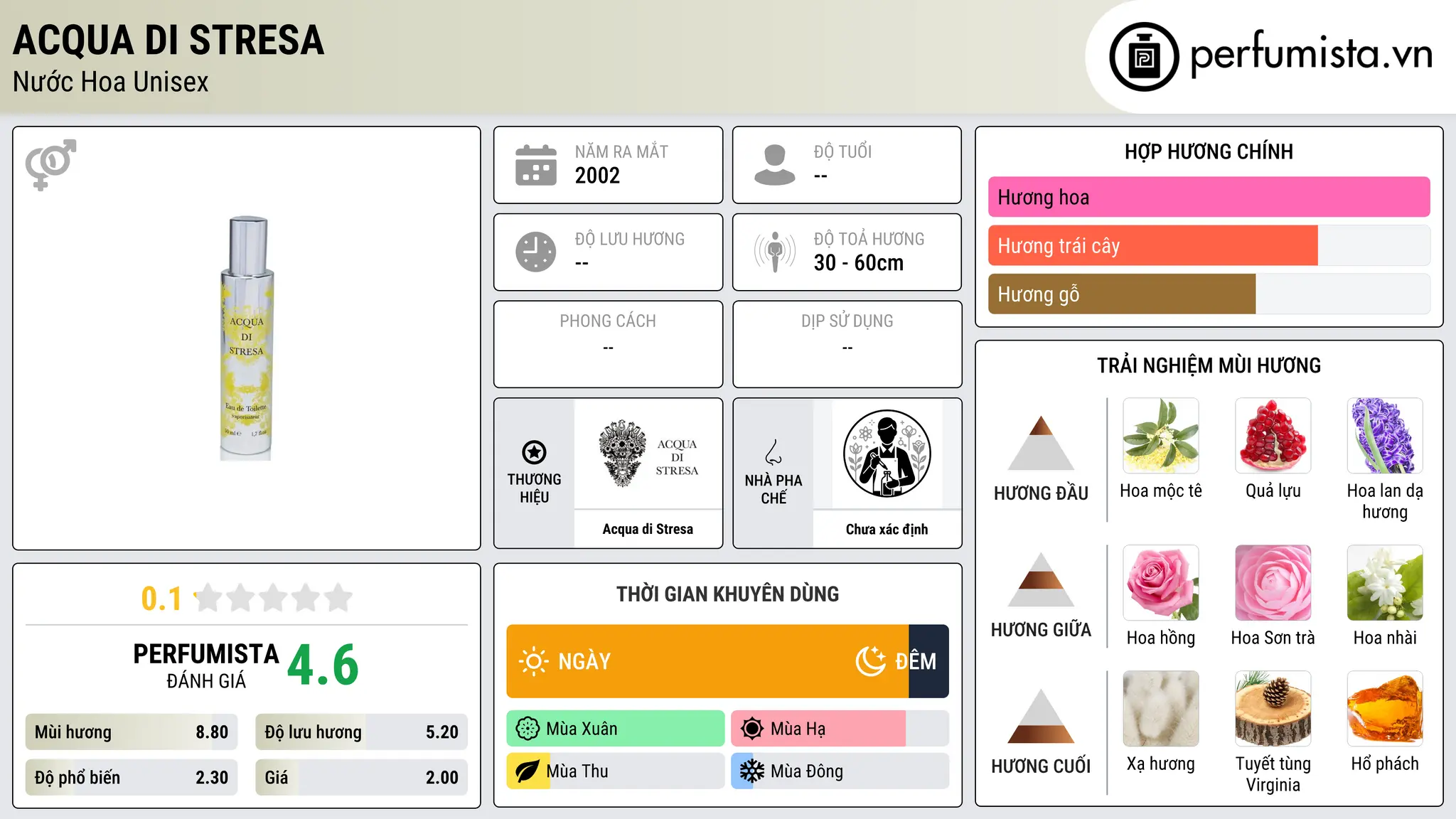
Task: Click the ĐÊM nighttime label
Action: [916, 660]
